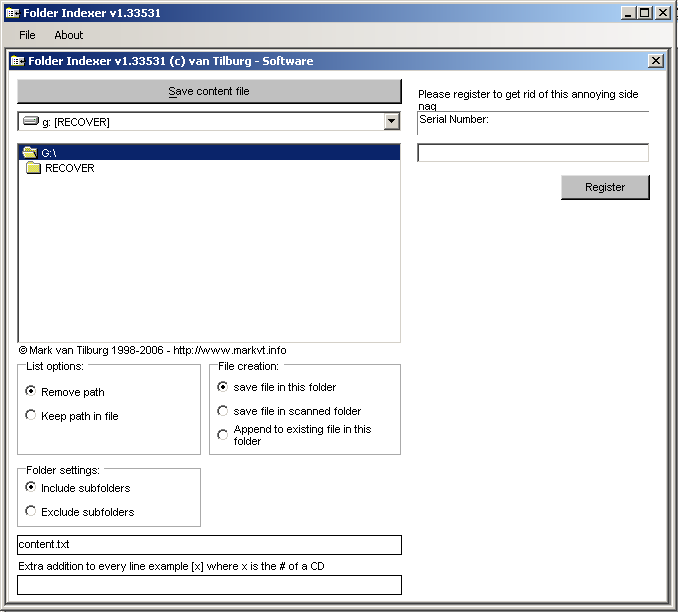Select Append to existing file option
The width and height of the screenshot is (678, 612).
(223, 435)
